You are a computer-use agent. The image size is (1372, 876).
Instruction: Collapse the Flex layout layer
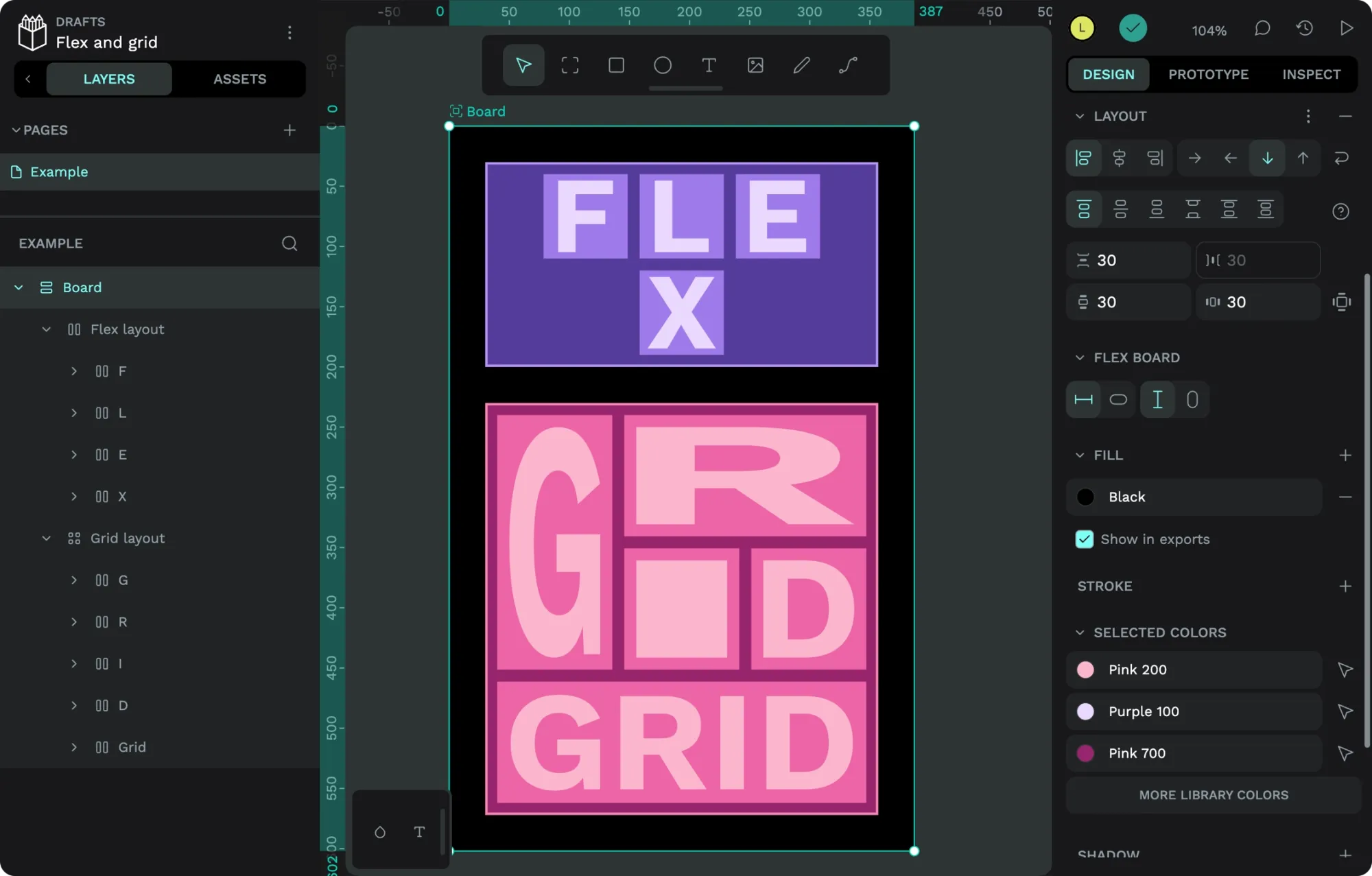(x=47, y=329)
